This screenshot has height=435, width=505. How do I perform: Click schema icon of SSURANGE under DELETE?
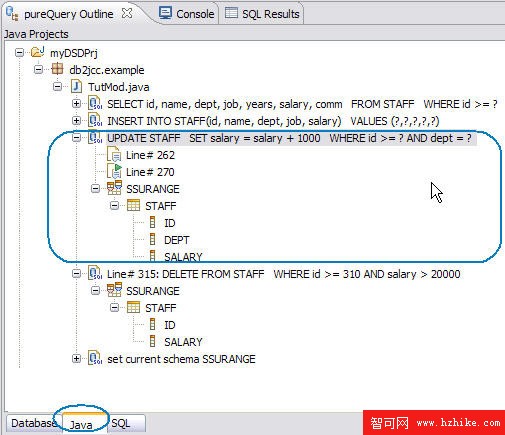pyautogui.click(x=114, y=290)
